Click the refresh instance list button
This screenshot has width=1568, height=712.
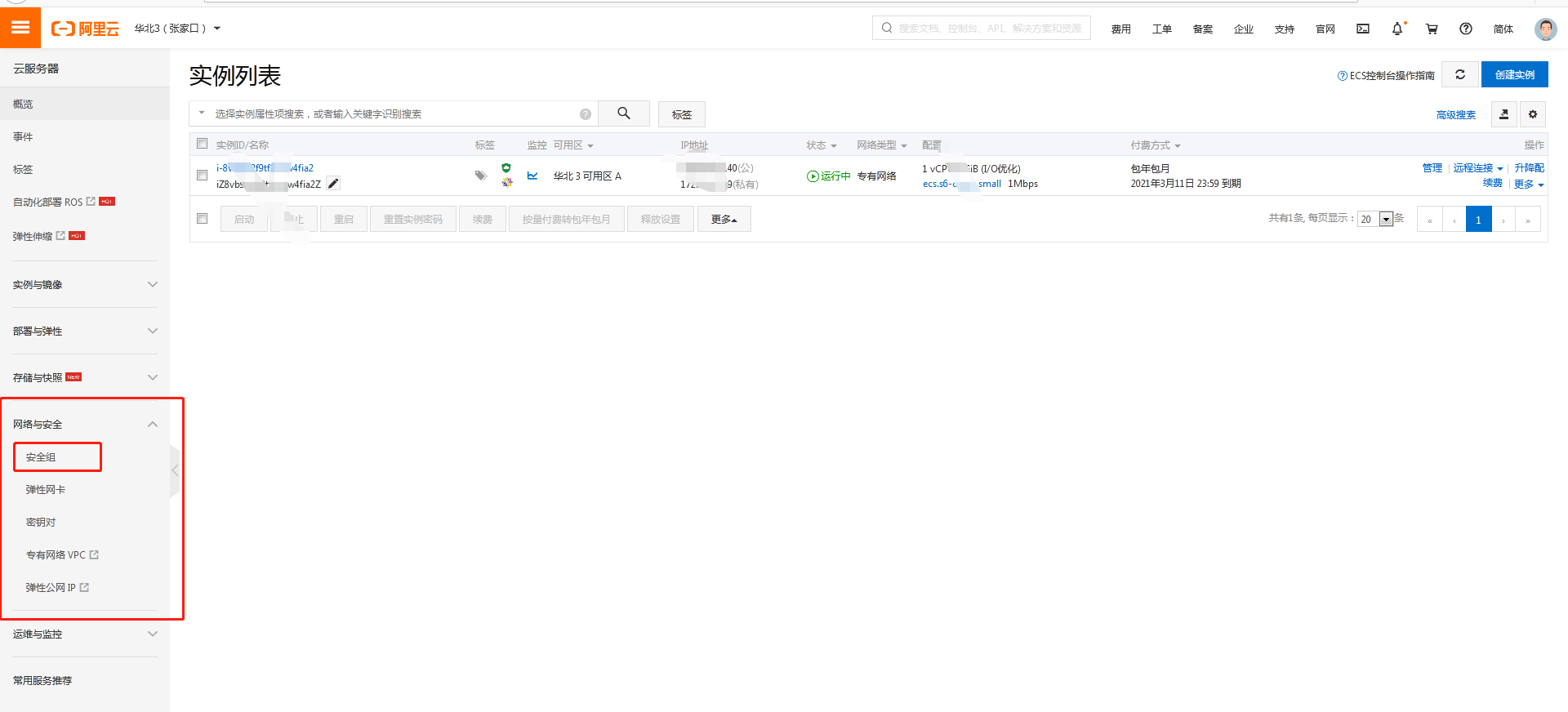[x=1460, y=74]
